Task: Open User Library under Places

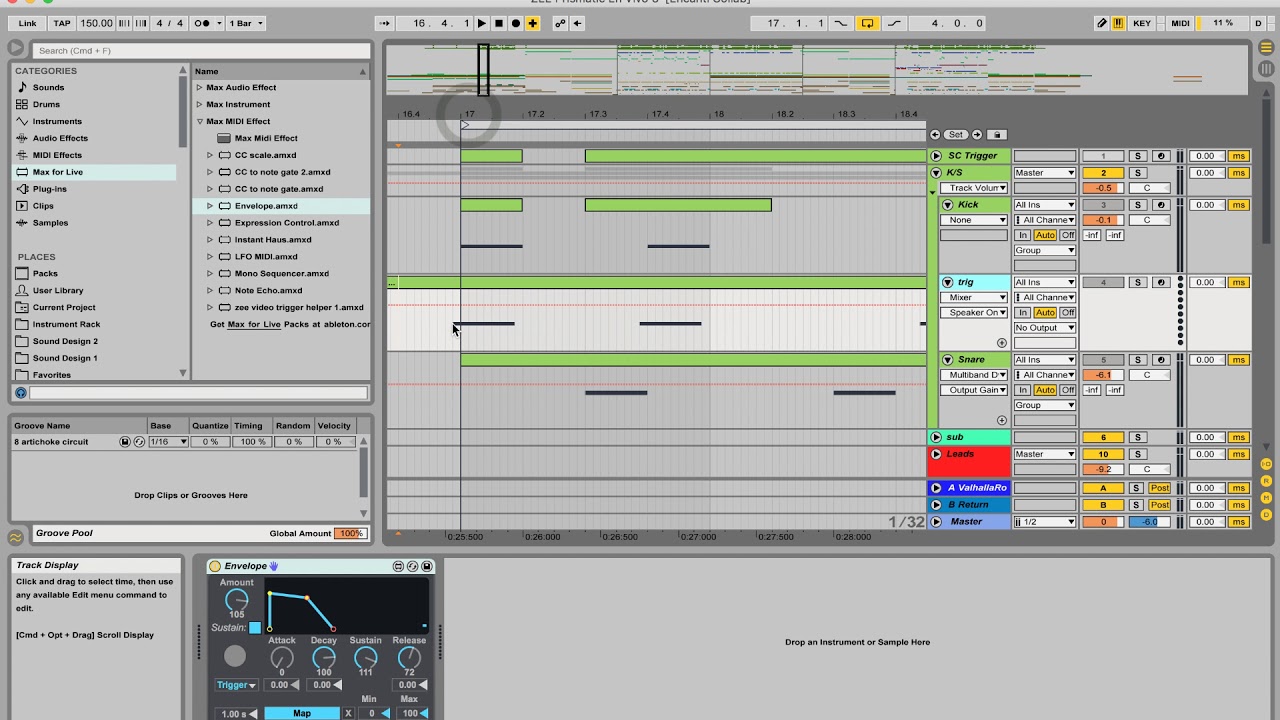Action: [x=58, y=290]
